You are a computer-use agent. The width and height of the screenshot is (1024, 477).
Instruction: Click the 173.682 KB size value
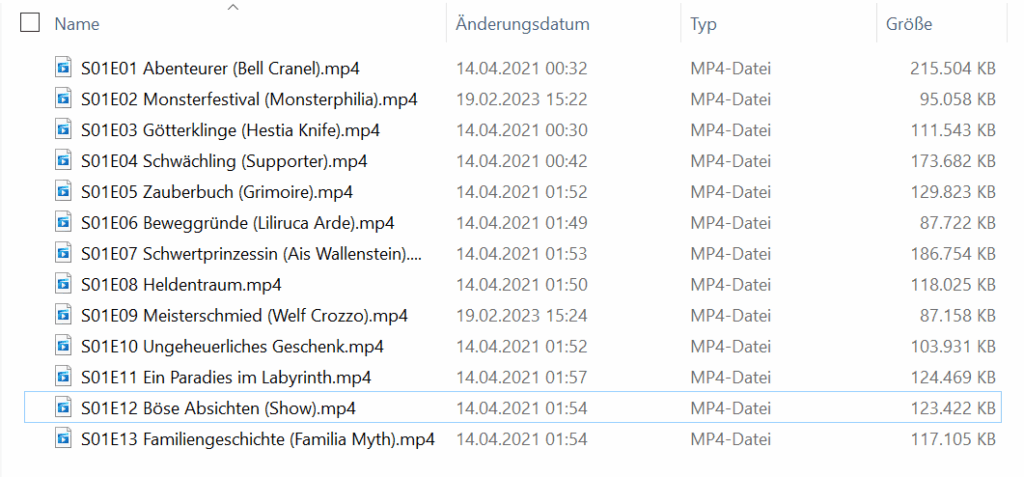coord(953,161)
